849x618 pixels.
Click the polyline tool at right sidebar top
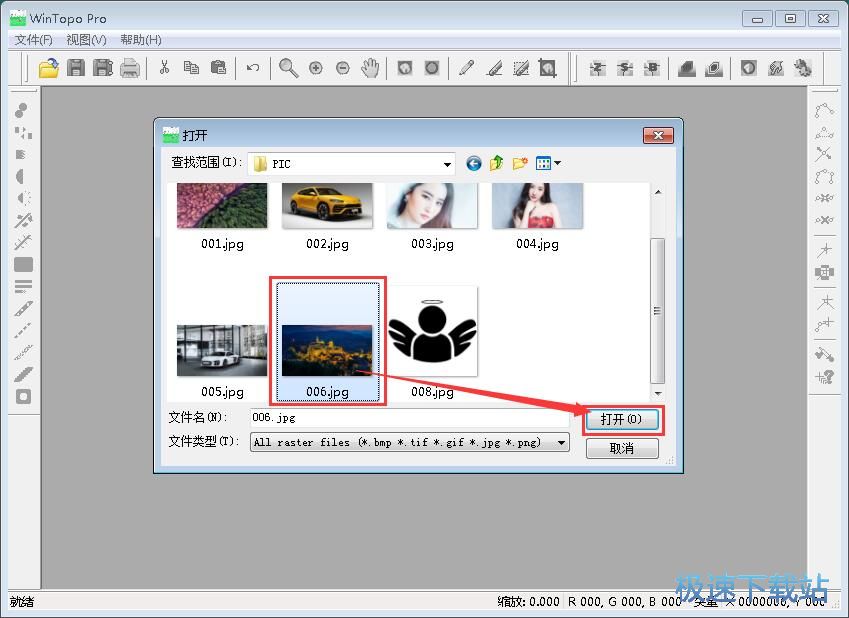tap(824, 110)
